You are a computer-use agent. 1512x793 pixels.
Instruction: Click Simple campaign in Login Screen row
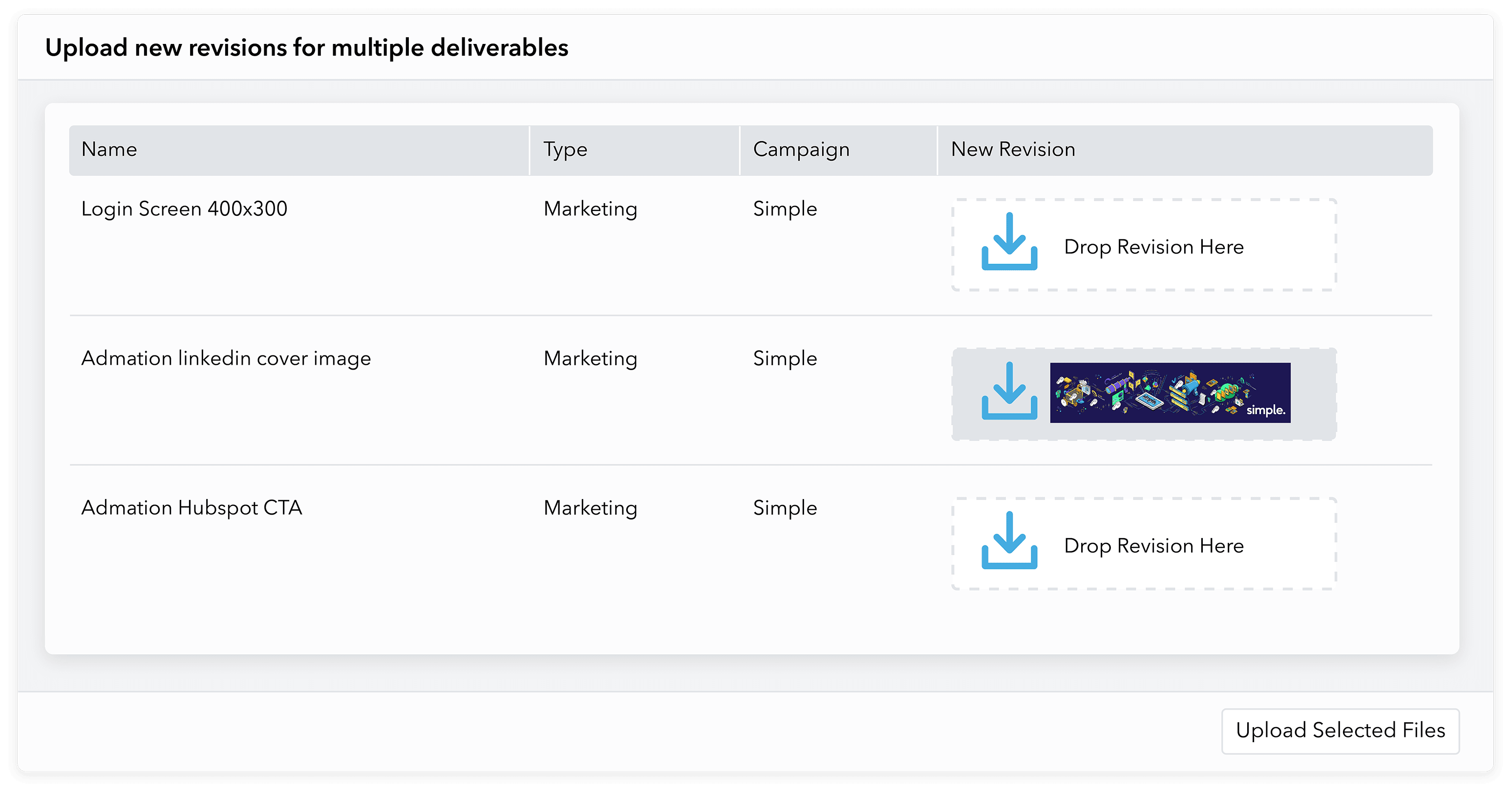tap(785, 209)
